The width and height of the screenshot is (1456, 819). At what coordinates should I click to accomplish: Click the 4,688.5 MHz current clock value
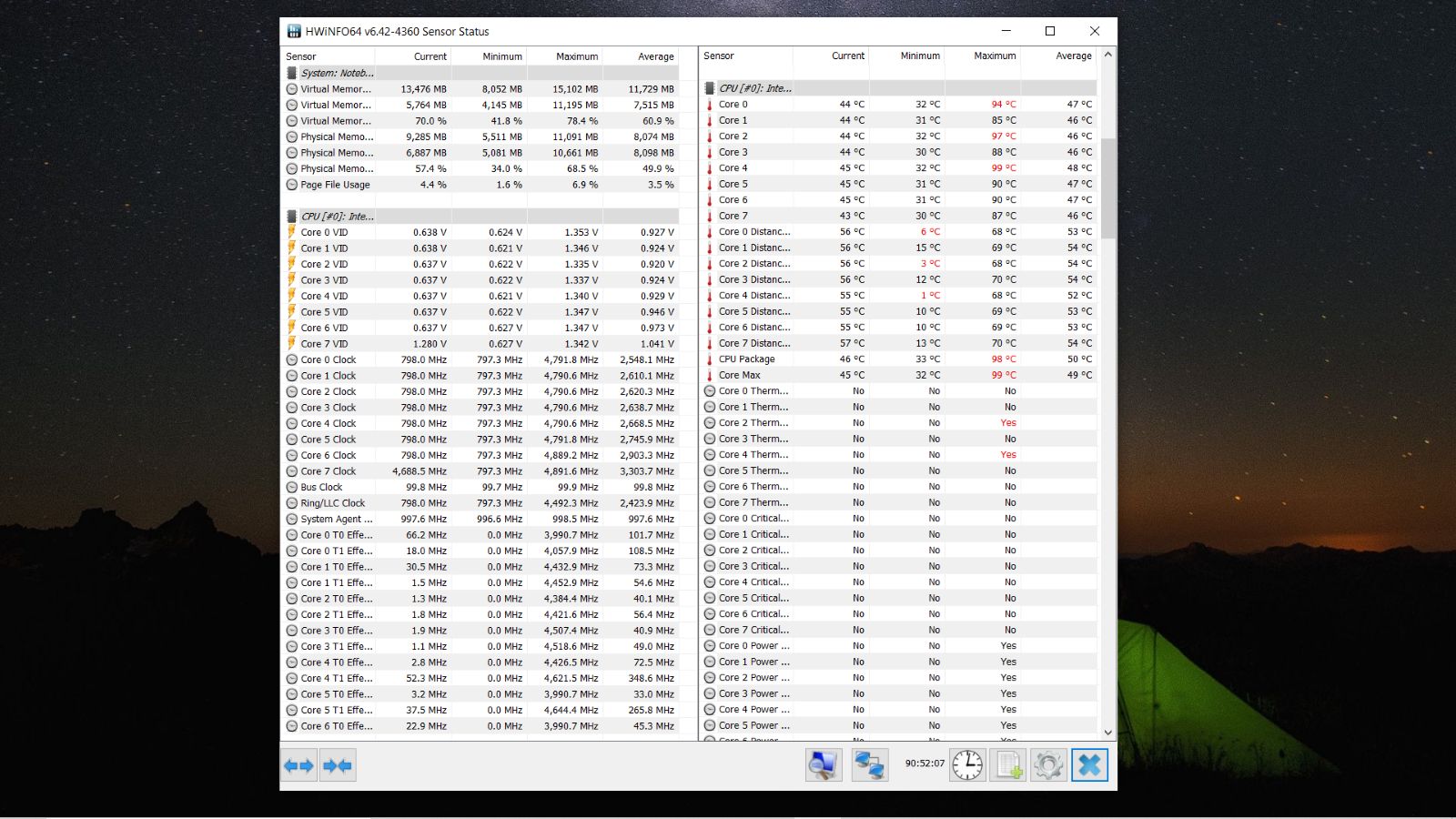(x=420, y=471)
